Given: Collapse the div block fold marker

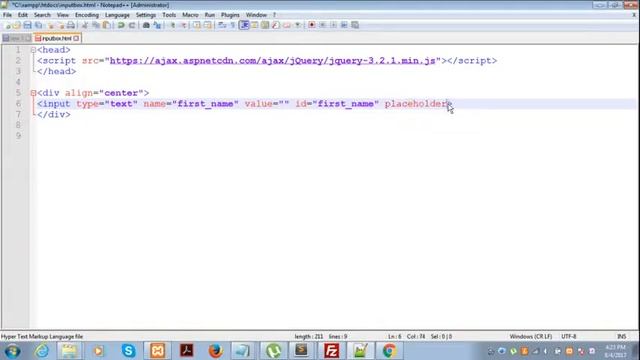Looking at the screenshot, I should click(x=33, y=93).
